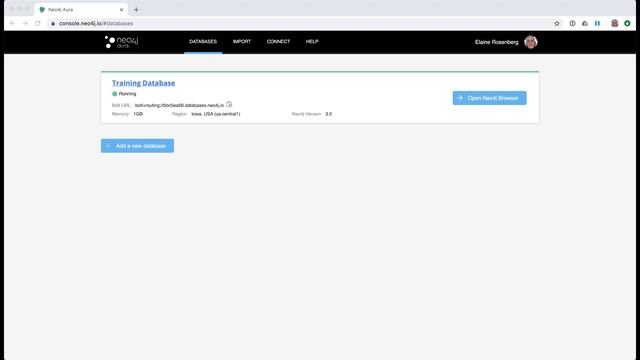Click the browser back arrow
This screenshot has width=640, height=360.
[13, 23]
